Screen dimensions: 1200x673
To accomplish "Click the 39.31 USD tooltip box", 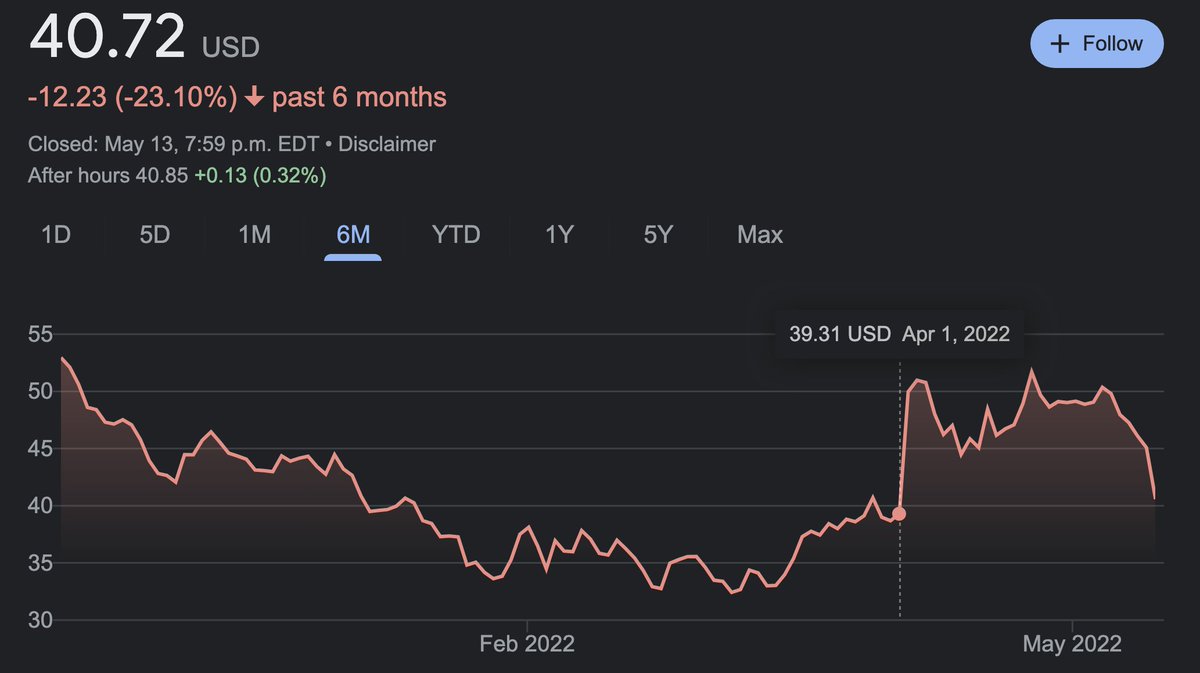I will pyautogui.click(x=899, y=334).
